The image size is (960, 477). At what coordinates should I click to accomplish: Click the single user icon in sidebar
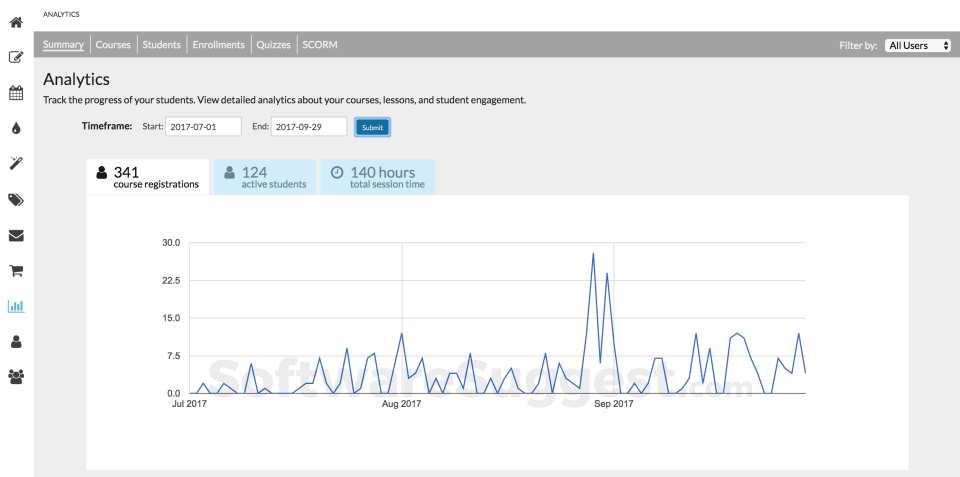(16, 341)
